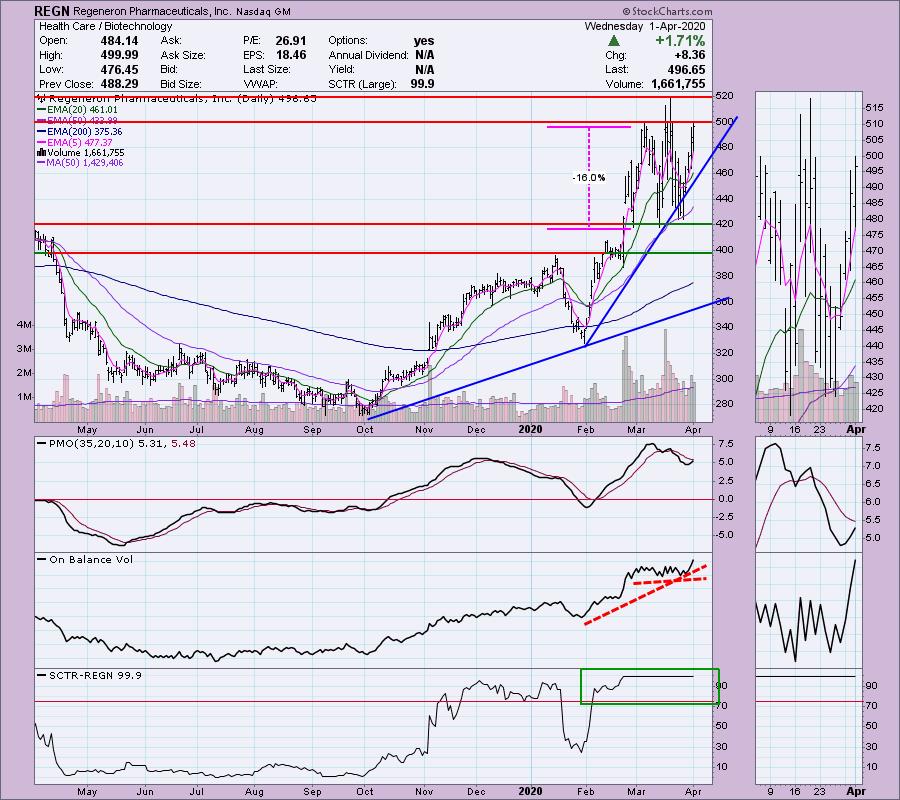Click the volume bars icon in the legend
This screenshot has height=800, width=900.
41,153
